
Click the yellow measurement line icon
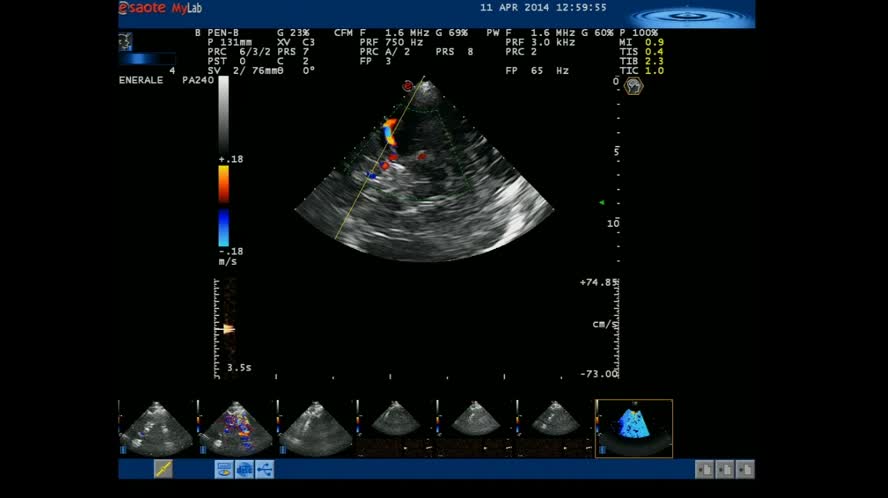coord(163,468)
